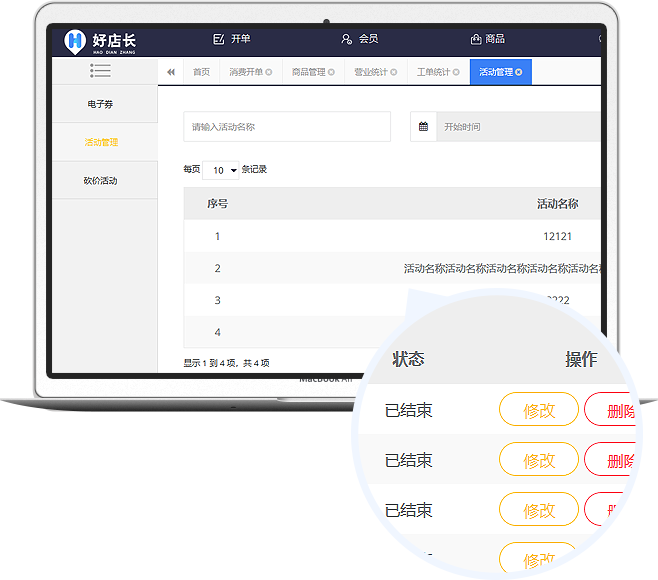Click the double-arrow tab scroll-left icon
Image resolution: width=658 pixels, height=580 pixels.
(171, 72)
